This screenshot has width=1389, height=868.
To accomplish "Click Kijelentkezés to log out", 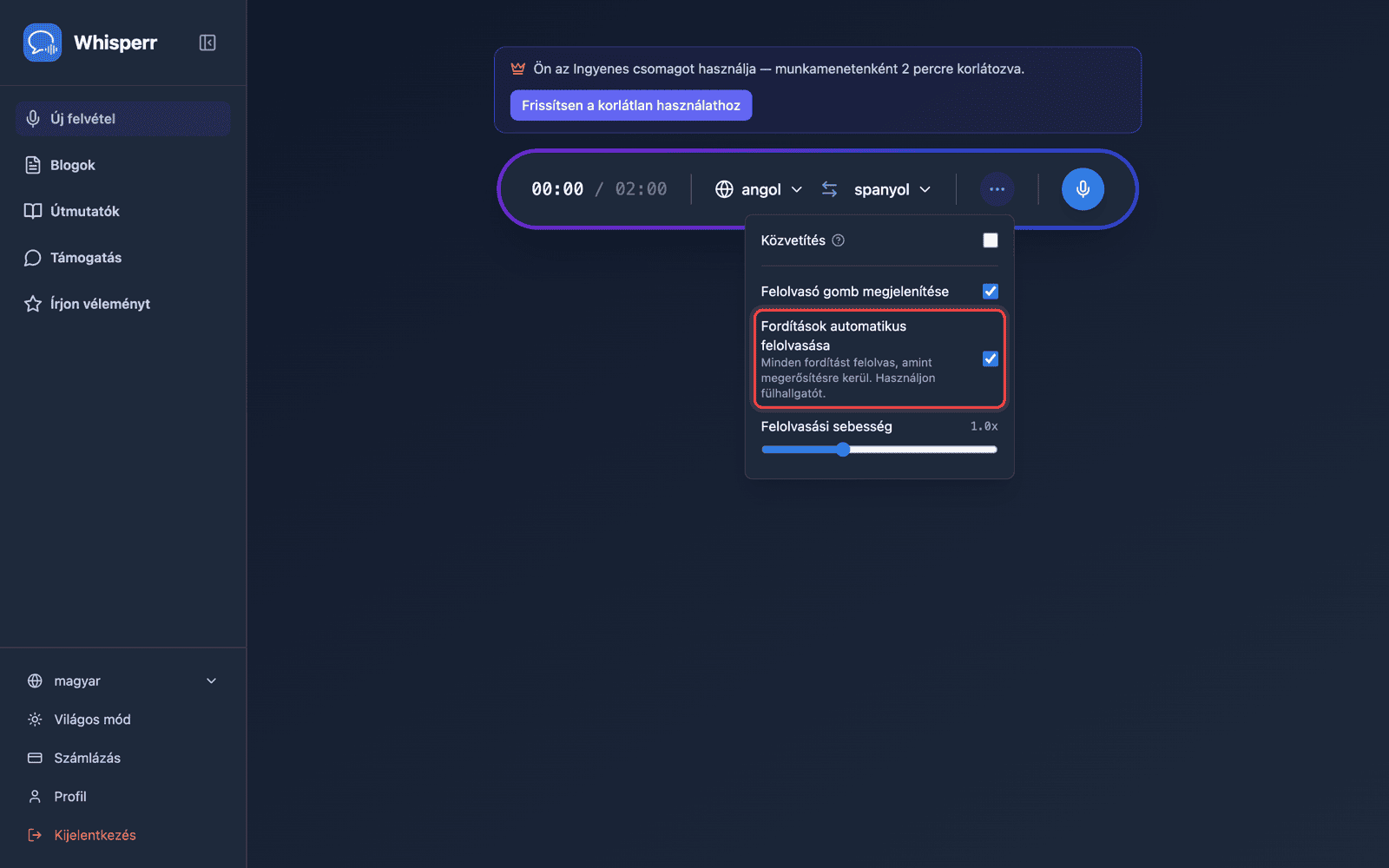I will [x=123, y=835].
